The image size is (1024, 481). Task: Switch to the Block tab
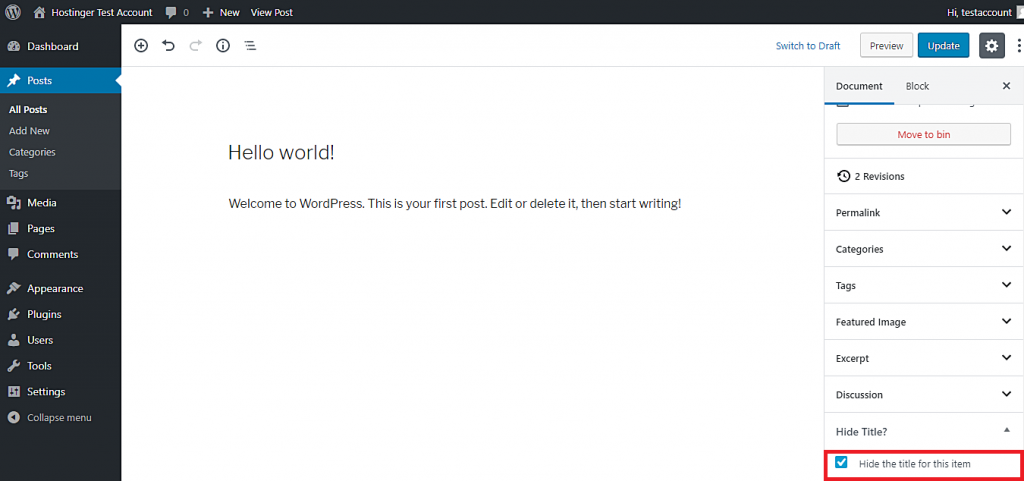pos(917,86)
